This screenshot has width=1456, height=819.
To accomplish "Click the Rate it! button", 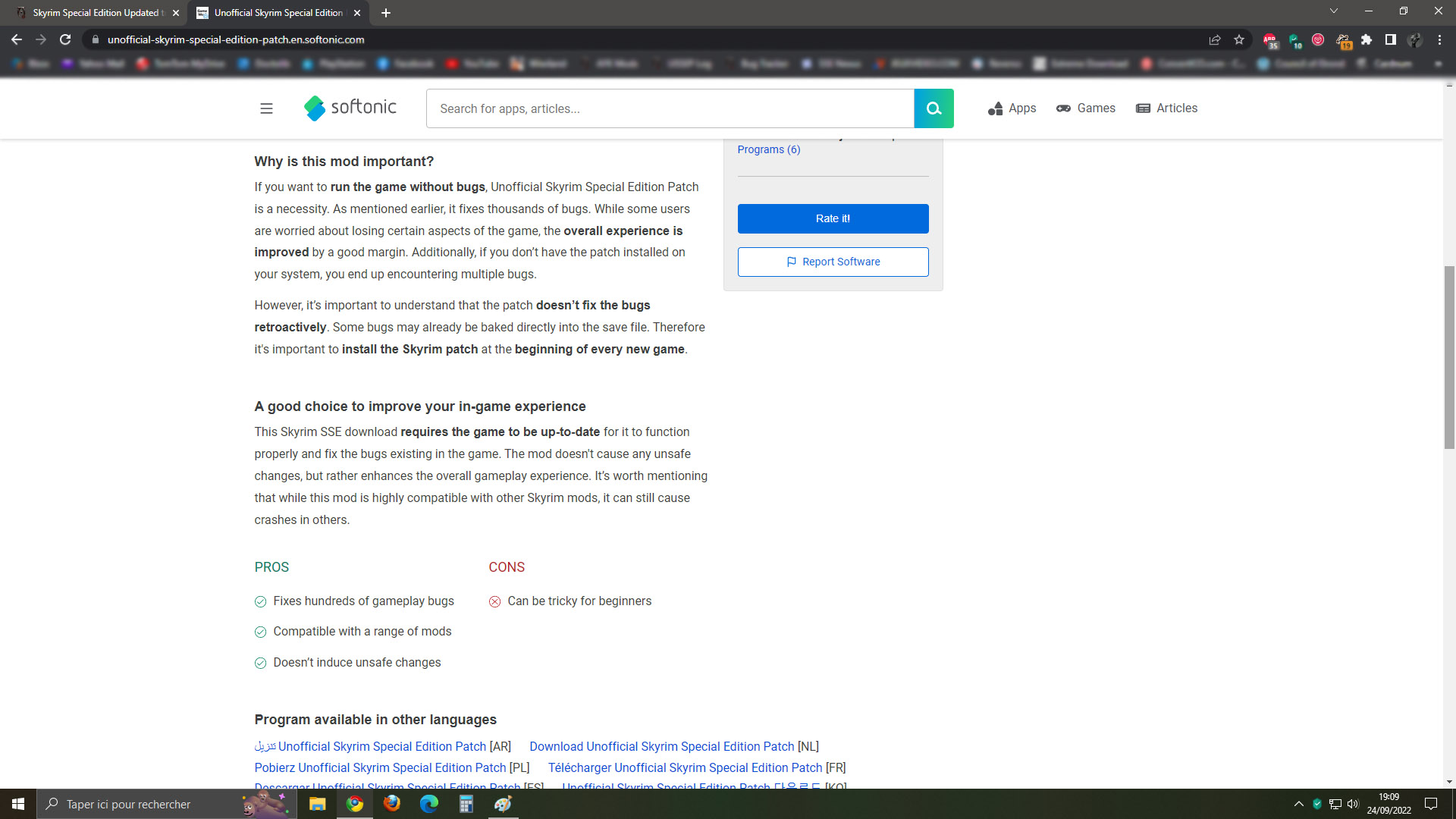I will 833,218.
